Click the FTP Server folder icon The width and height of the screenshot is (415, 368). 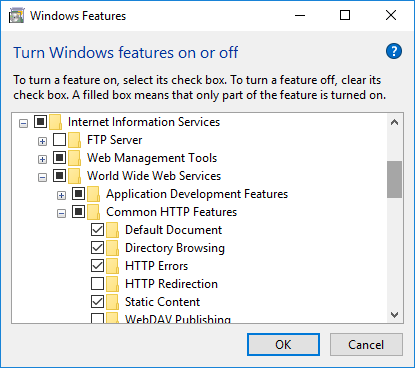[x=74, y=140]
